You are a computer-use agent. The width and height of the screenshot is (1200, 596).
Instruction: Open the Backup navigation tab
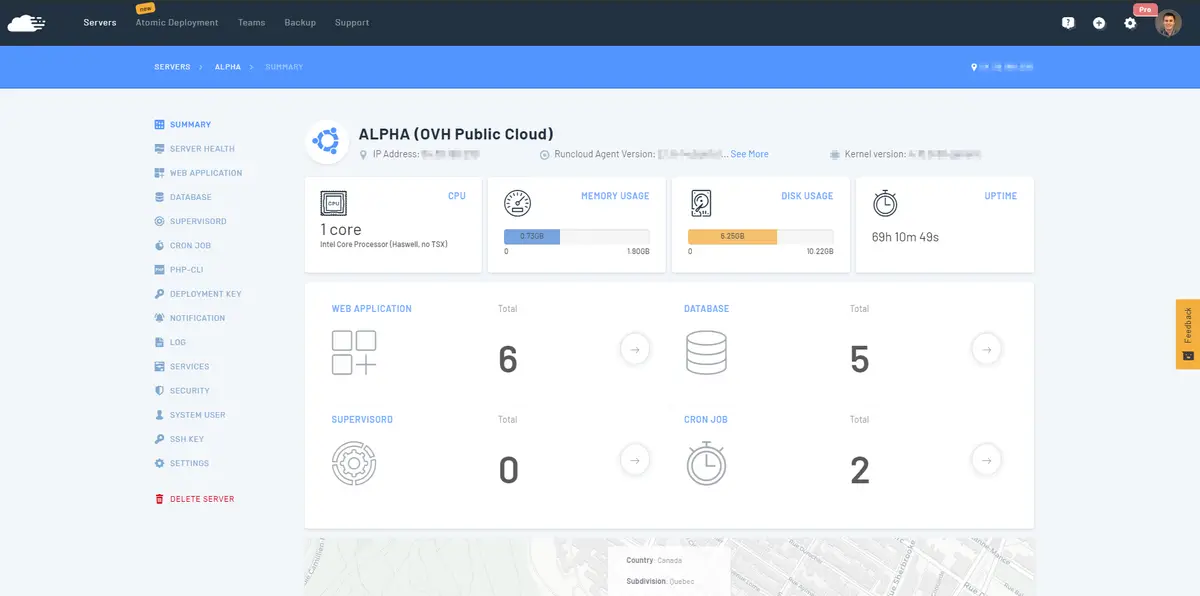click(300, 23)
